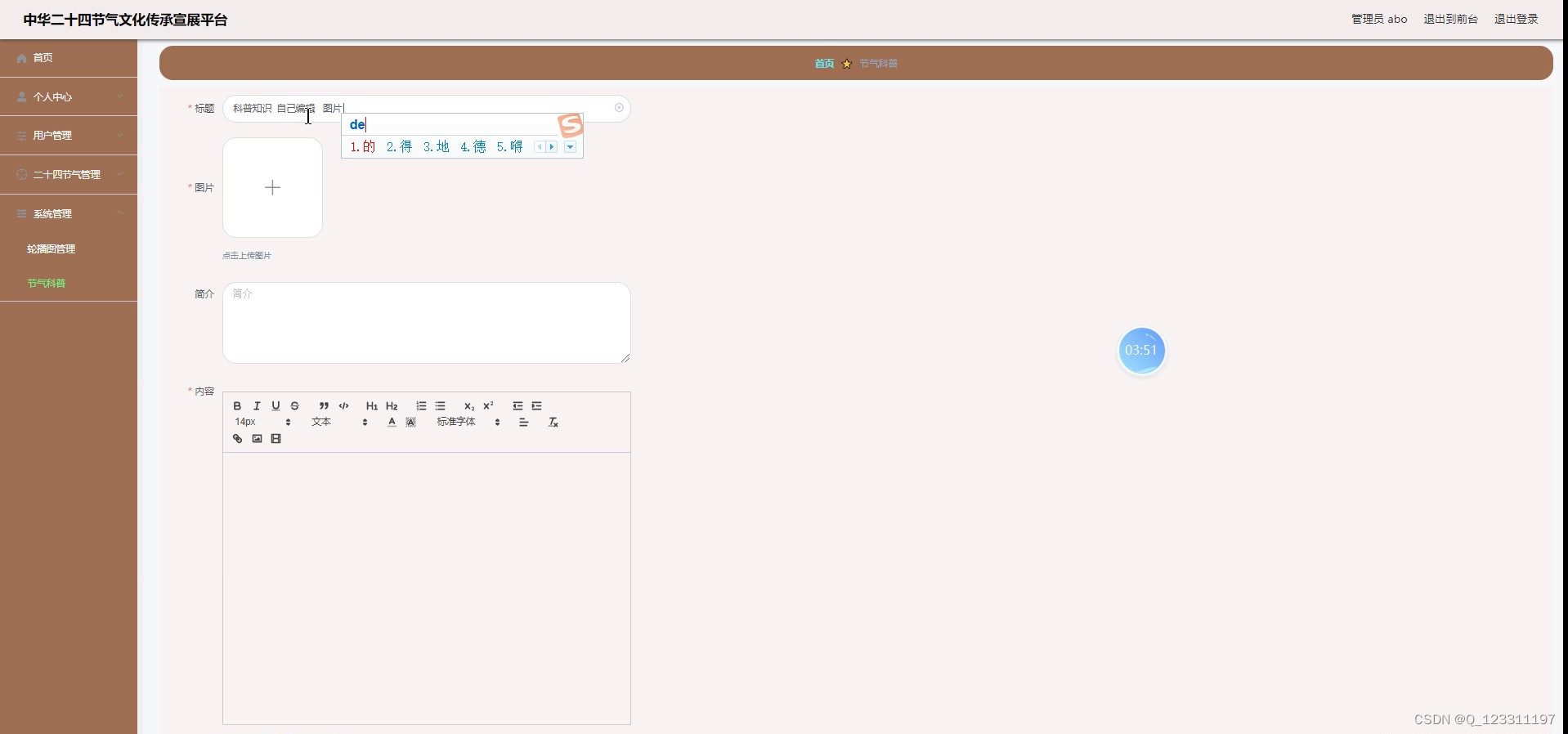The image size is (1568, 734).
Task: Clear text formatting in the editor
Action: (553, 423)
